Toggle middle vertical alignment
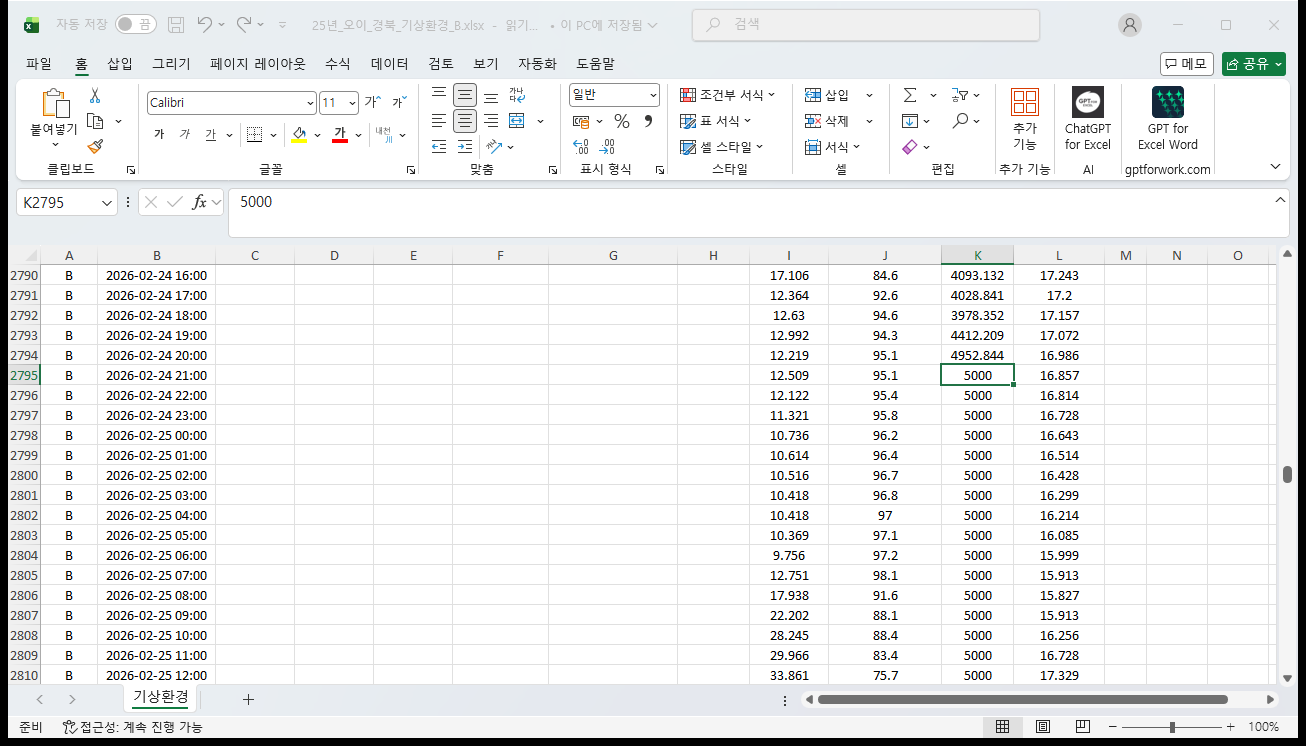This screenshot has width=1306, height=746. tap(465, 96)
